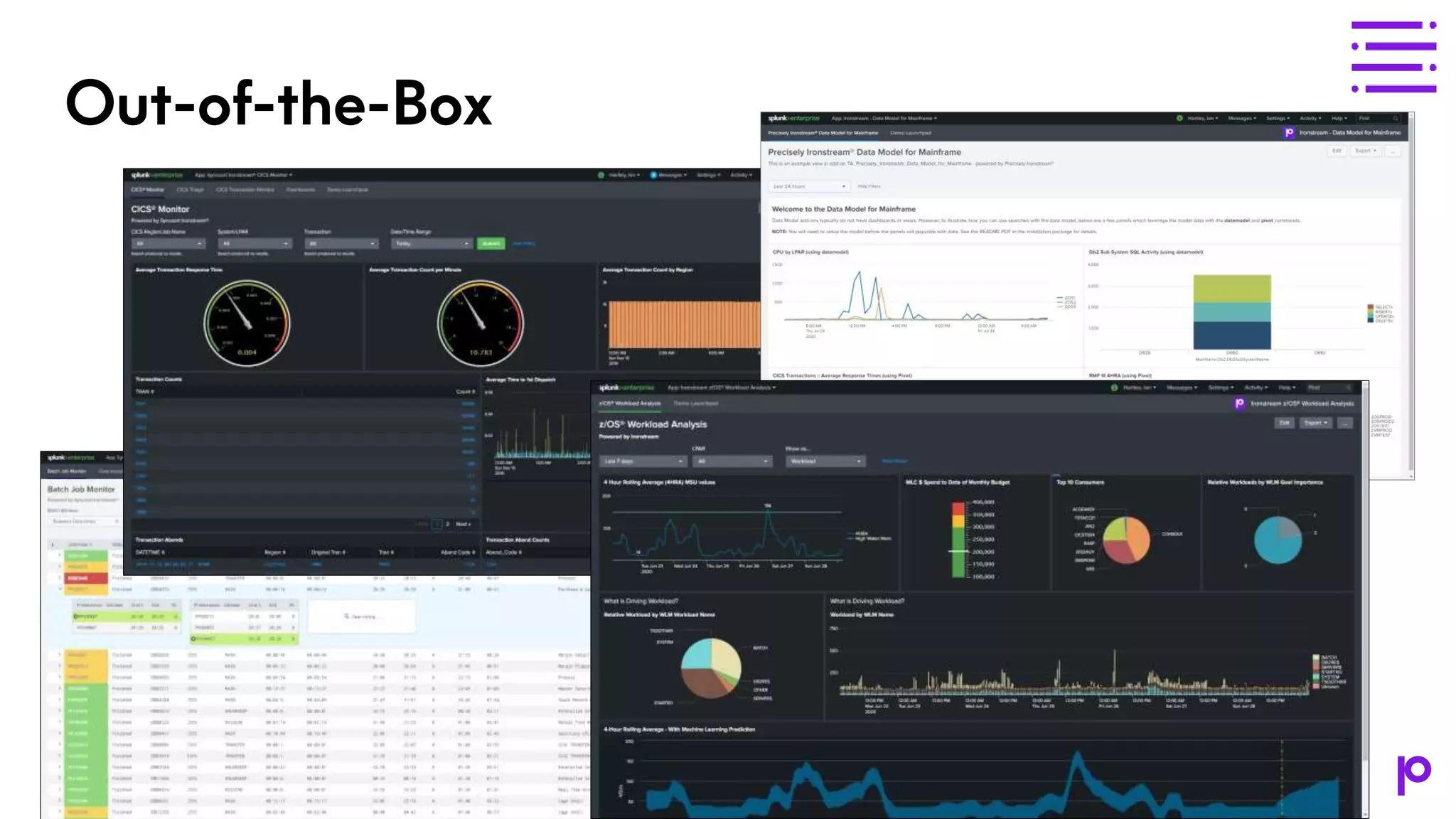Open the Last 24 hours time range dropdown

coord(809,186)
